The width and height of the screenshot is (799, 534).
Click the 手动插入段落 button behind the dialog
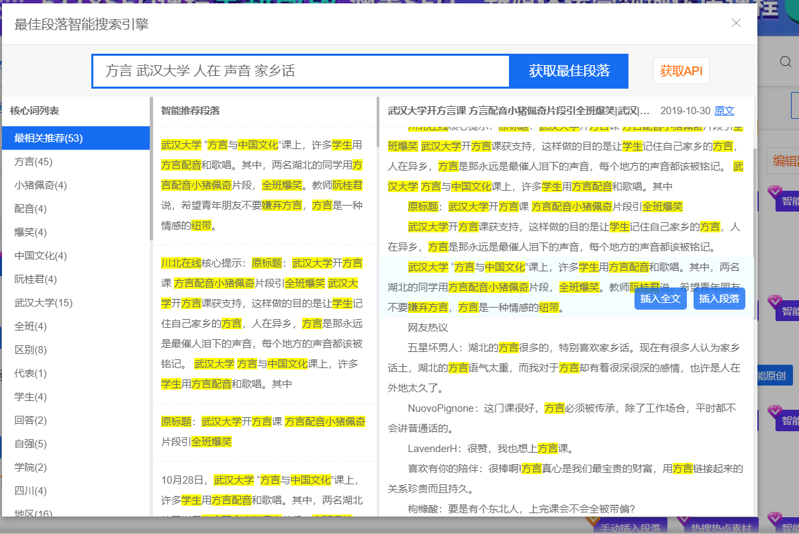coord(630,527)
